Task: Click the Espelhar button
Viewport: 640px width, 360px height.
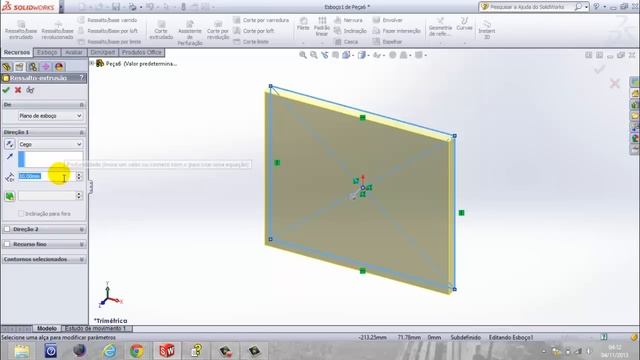Action: (x=388, y=42)
